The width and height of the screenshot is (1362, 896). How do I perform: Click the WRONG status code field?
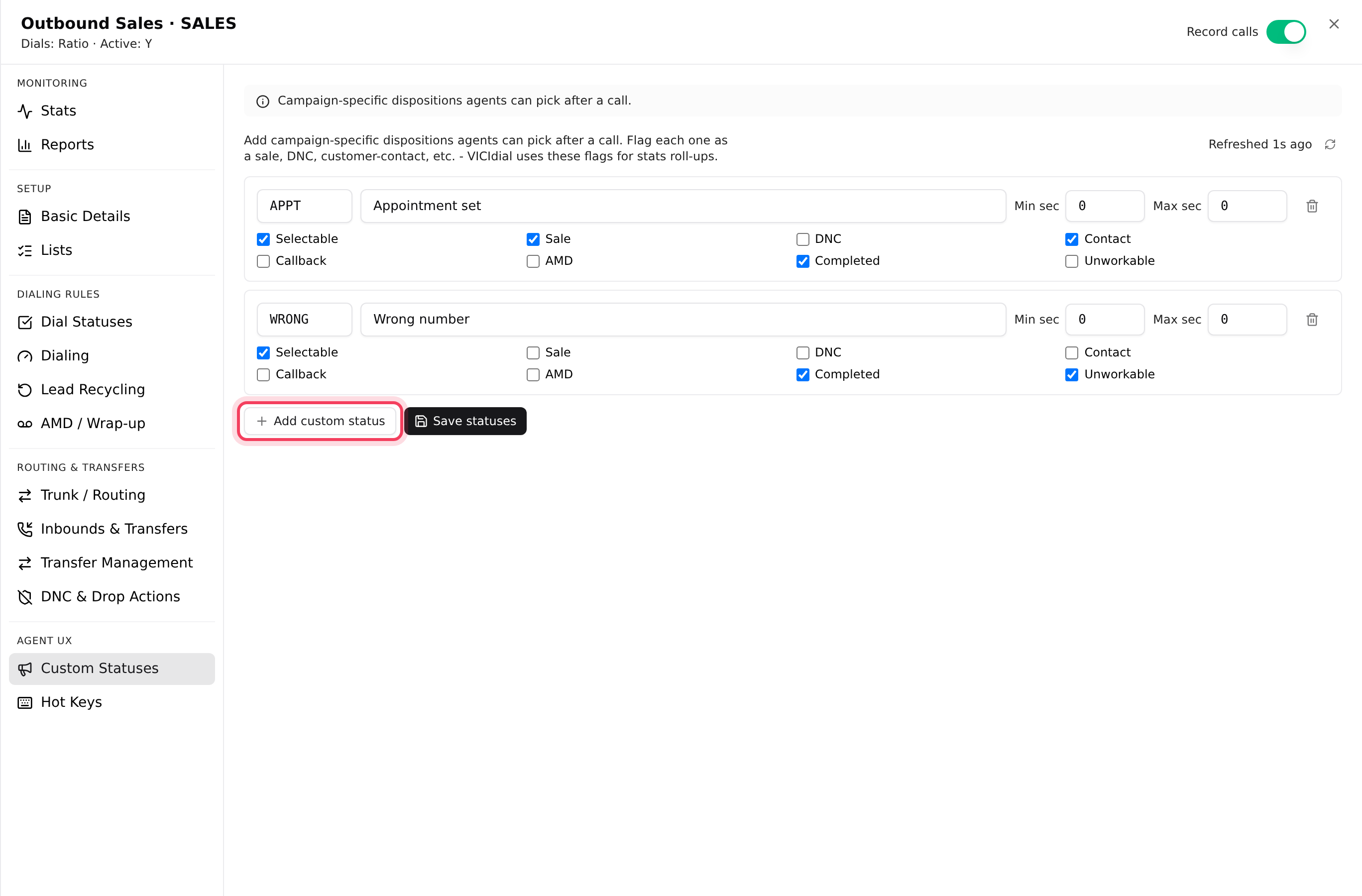click(305, 319)
